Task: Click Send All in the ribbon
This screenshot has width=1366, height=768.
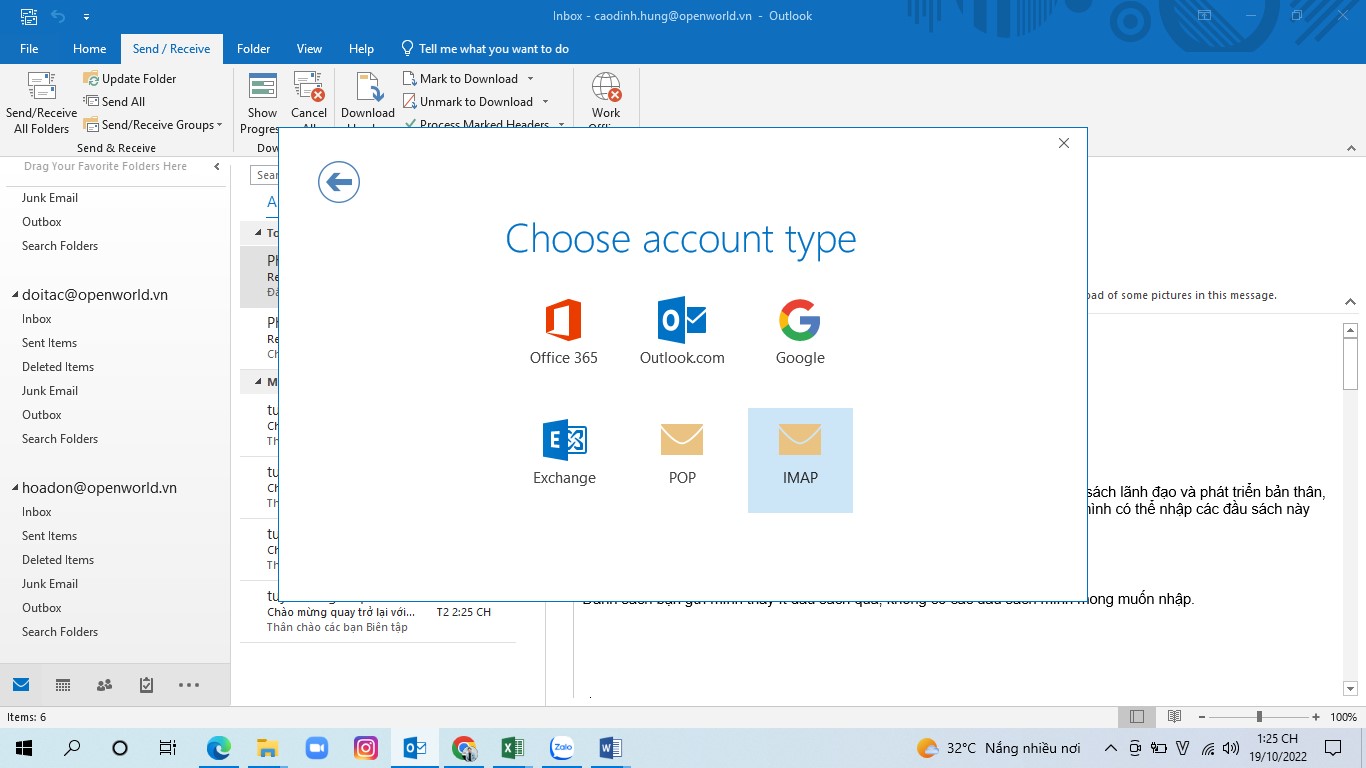Action: tap(115, 102)
